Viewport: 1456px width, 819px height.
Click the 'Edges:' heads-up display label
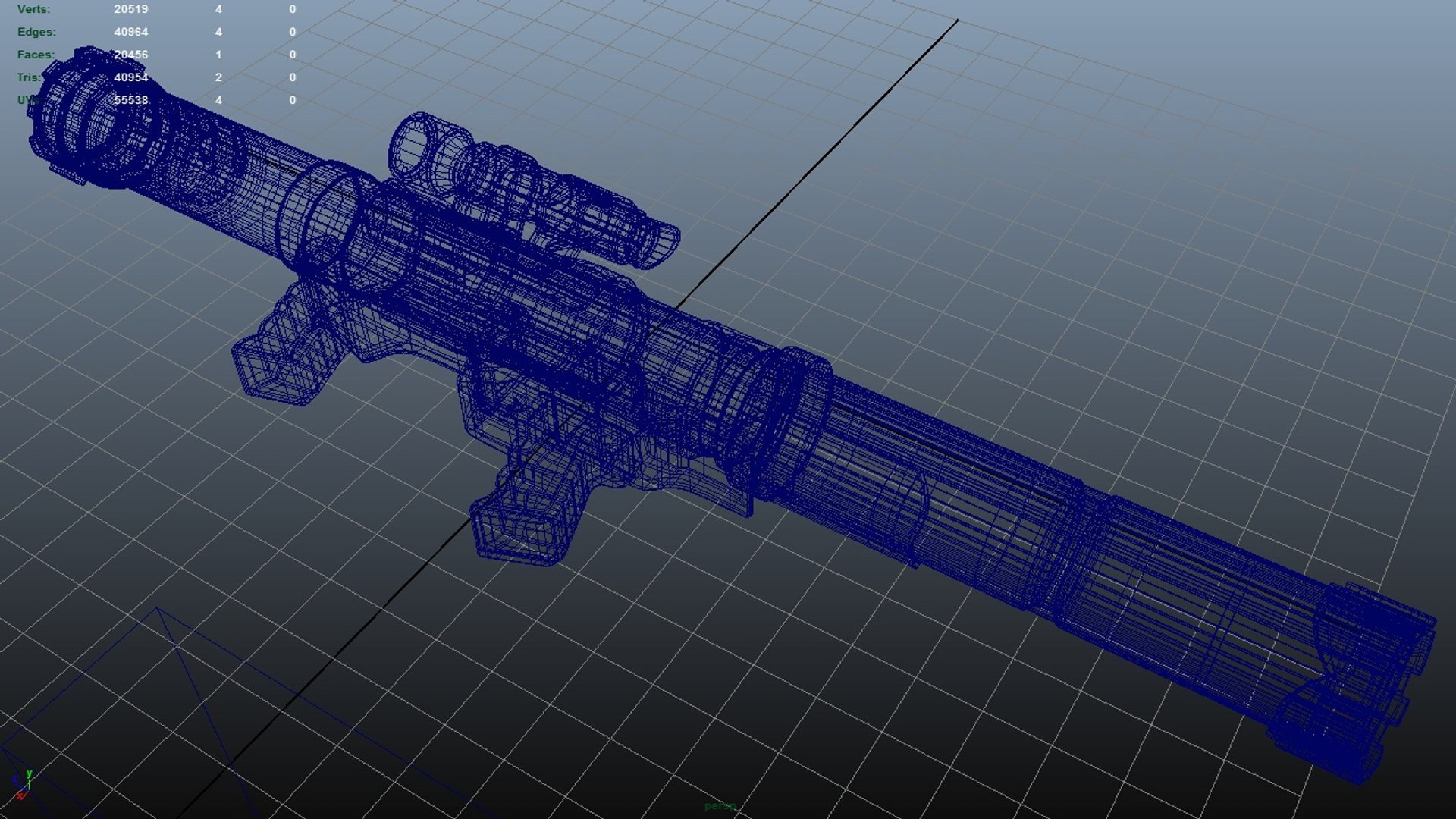point(36,32)
